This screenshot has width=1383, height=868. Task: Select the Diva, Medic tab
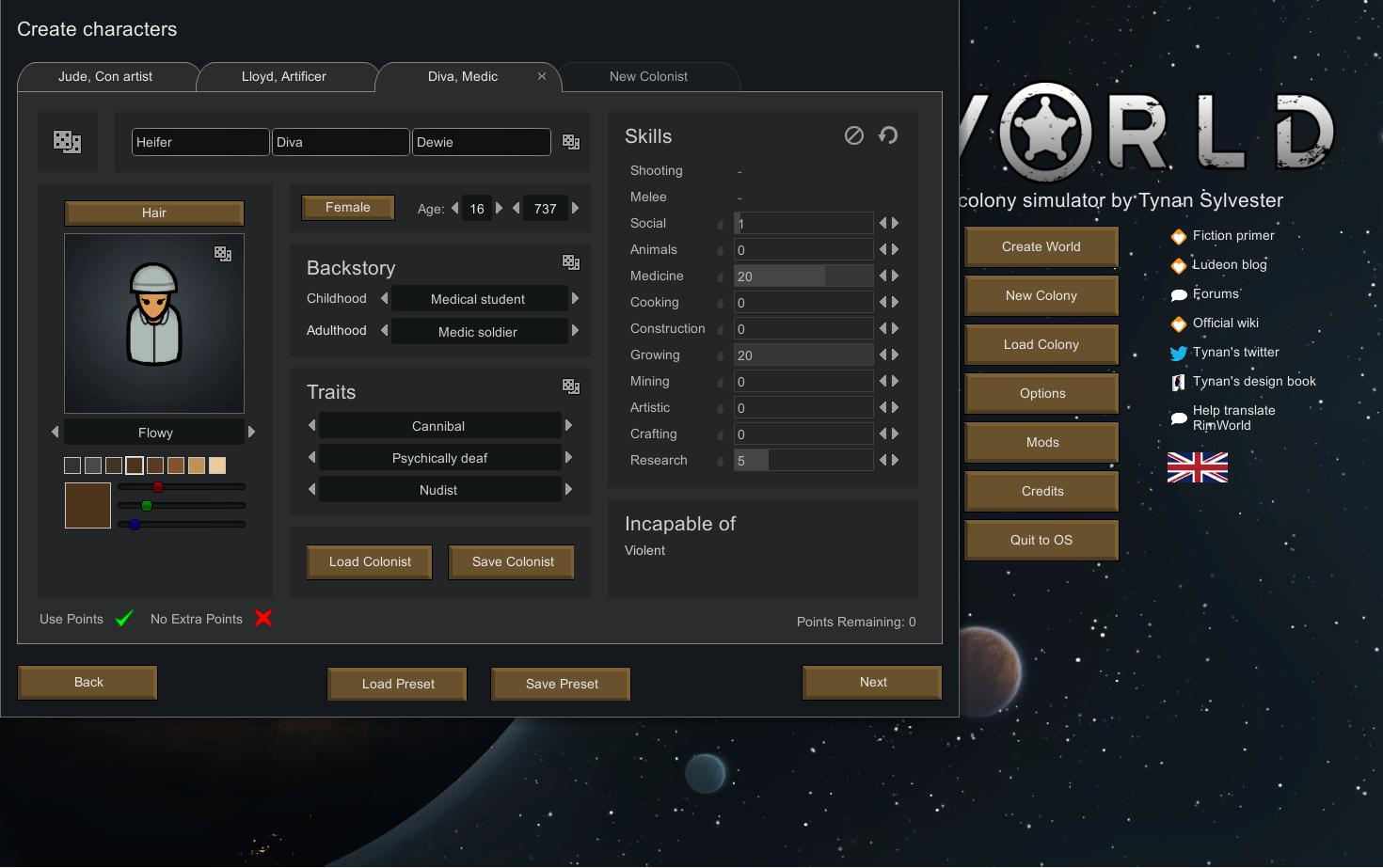click(x=463, y=77)
